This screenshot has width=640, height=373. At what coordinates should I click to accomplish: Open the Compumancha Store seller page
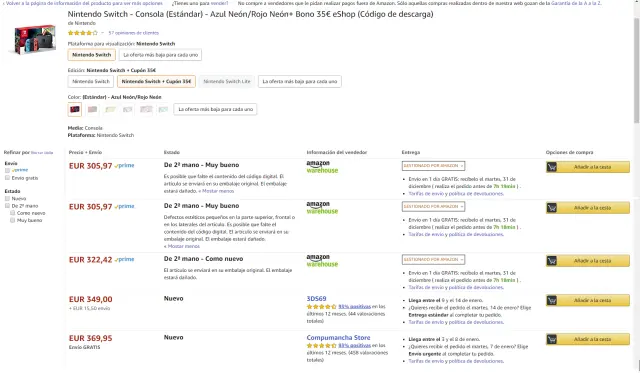[338, 338]
